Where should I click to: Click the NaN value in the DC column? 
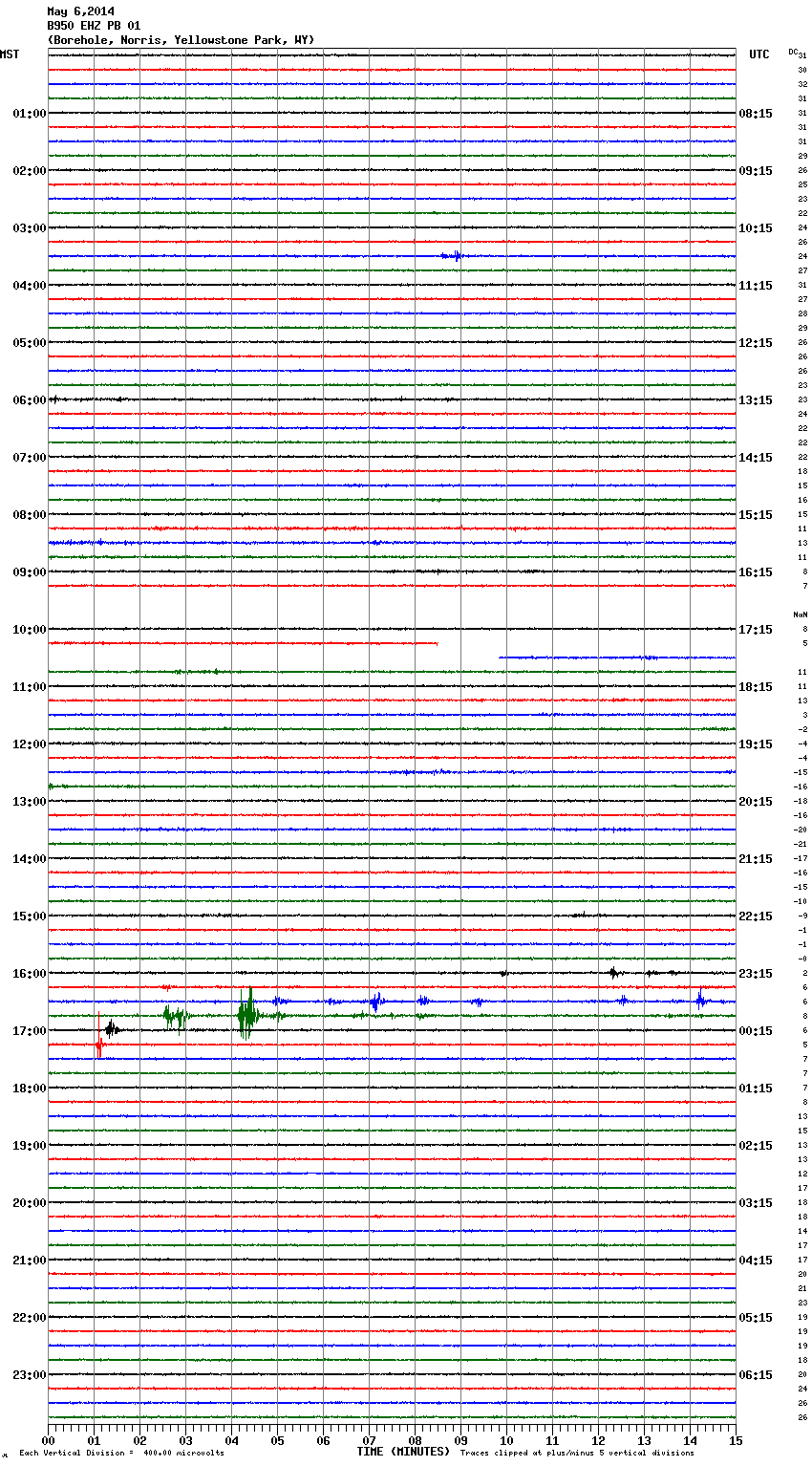(x=801, y=614)
